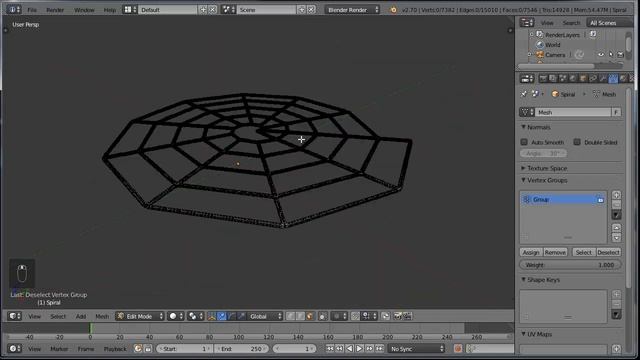Move vertex group down in list
The width and height of the screenshot is (640, 360).
(616, 237)
